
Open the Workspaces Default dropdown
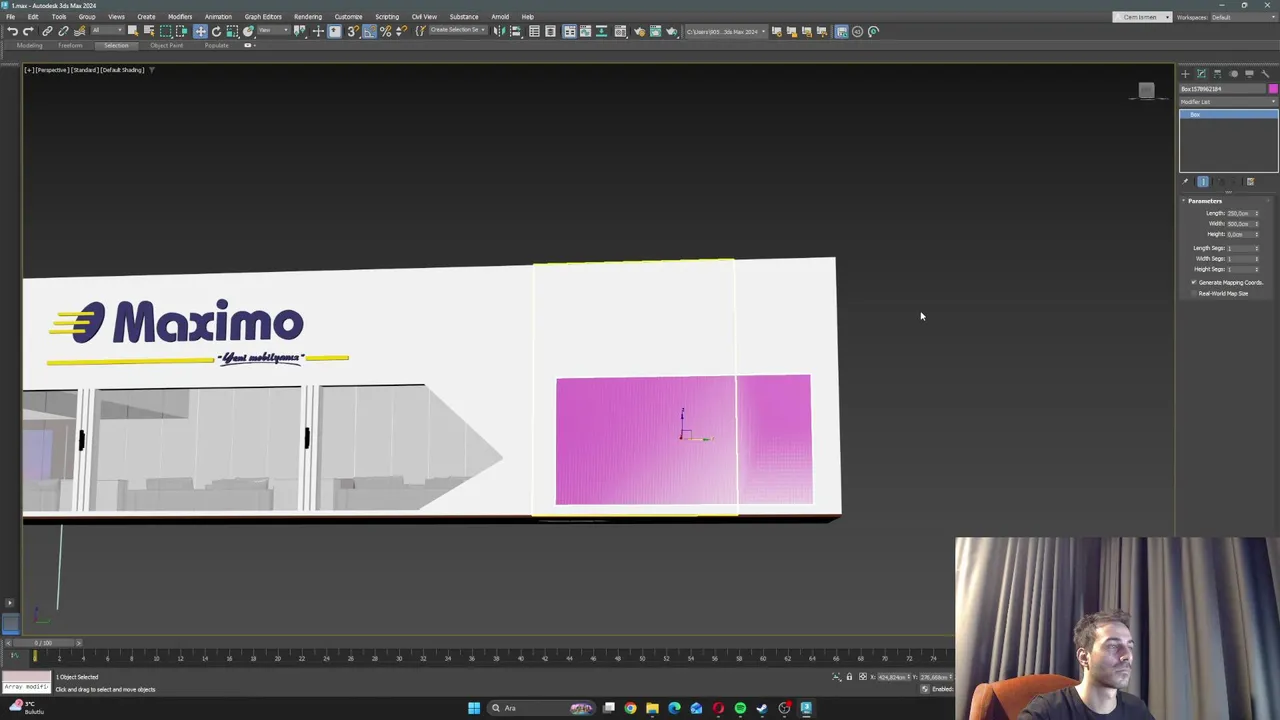click(x=1242, y=17)
